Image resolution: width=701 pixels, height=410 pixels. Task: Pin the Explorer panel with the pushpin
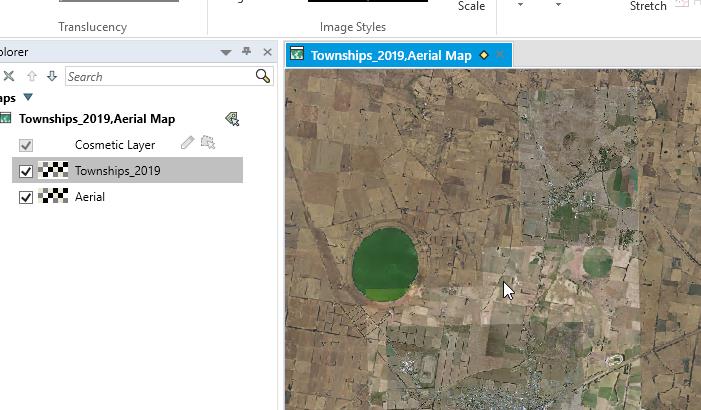pyautogui.click(x=246, y=51)
